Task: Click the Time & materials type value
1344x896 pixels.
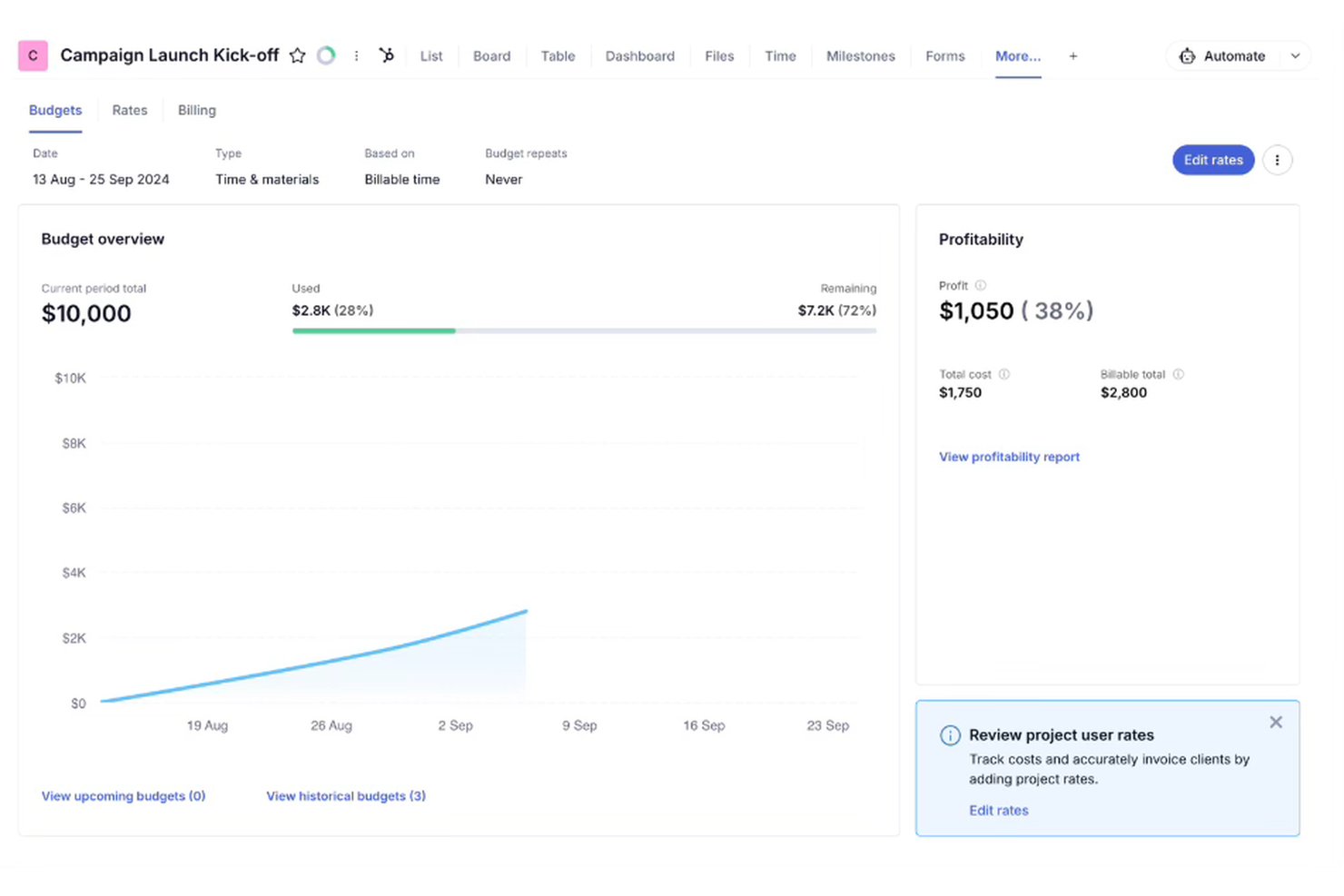Action: (x=267, y=180)
